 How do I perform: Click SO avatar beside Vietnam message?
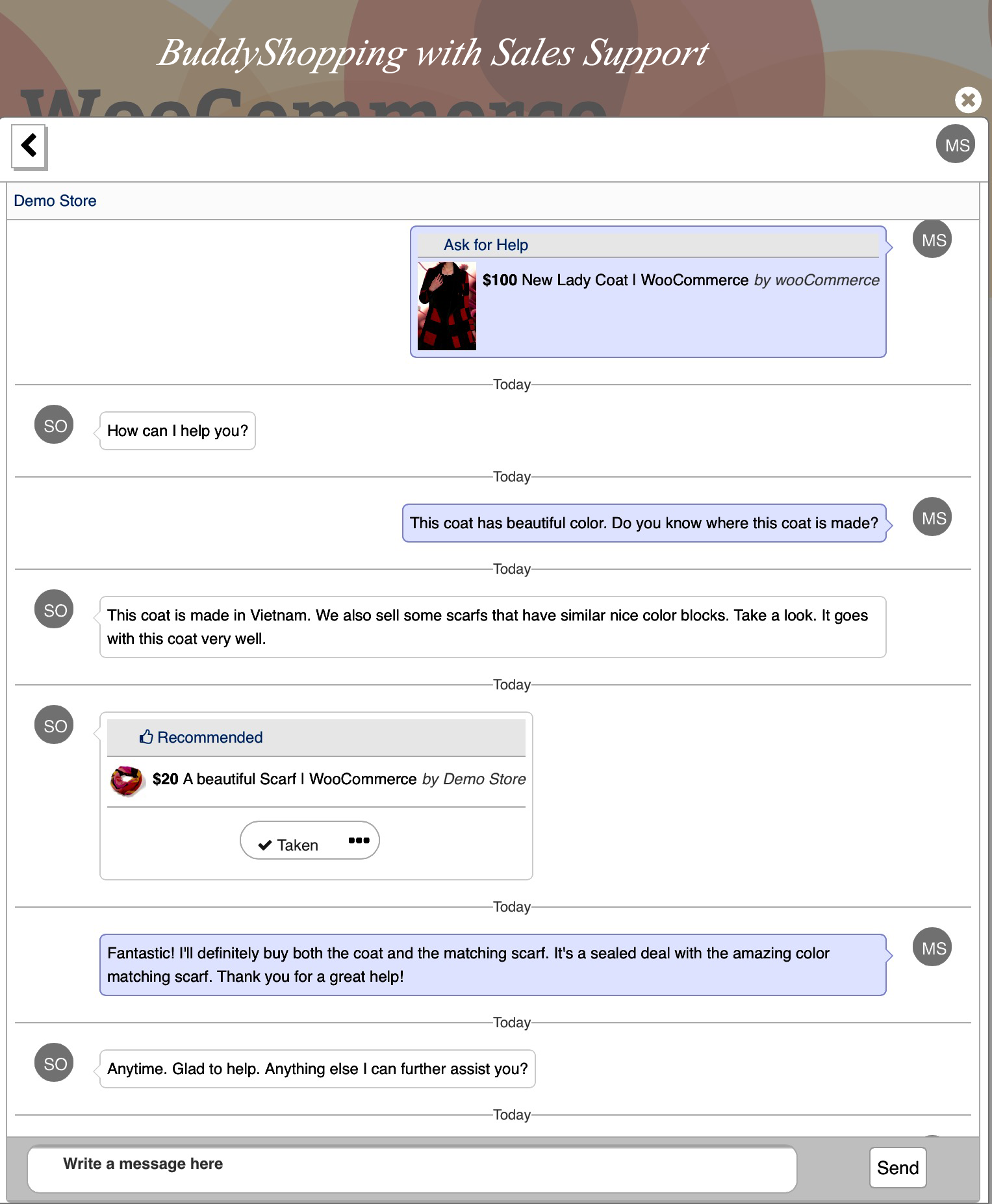(x=54, y=609)
